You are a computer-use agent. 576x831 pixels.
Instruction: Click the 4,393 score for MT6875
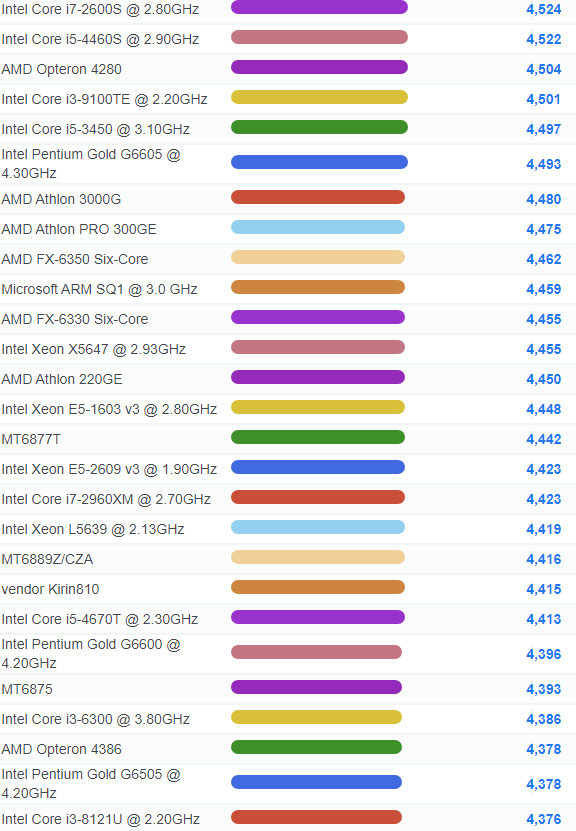[543, 689]
